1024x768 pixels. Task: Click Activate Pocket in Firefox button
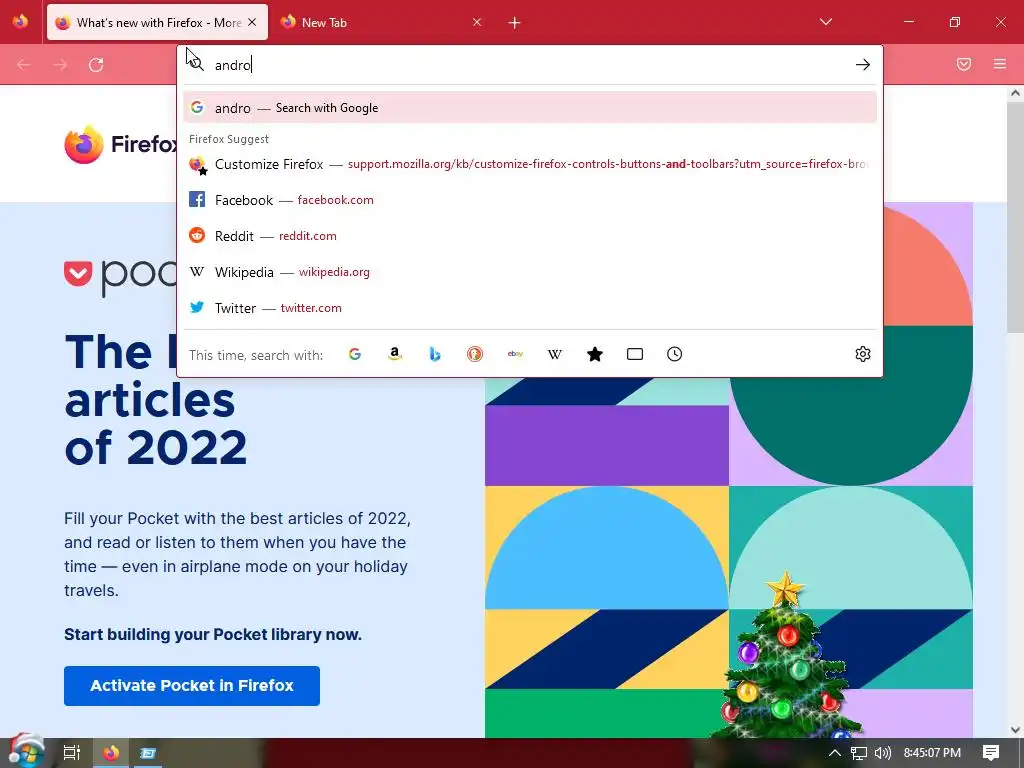[x=192, y=686]
